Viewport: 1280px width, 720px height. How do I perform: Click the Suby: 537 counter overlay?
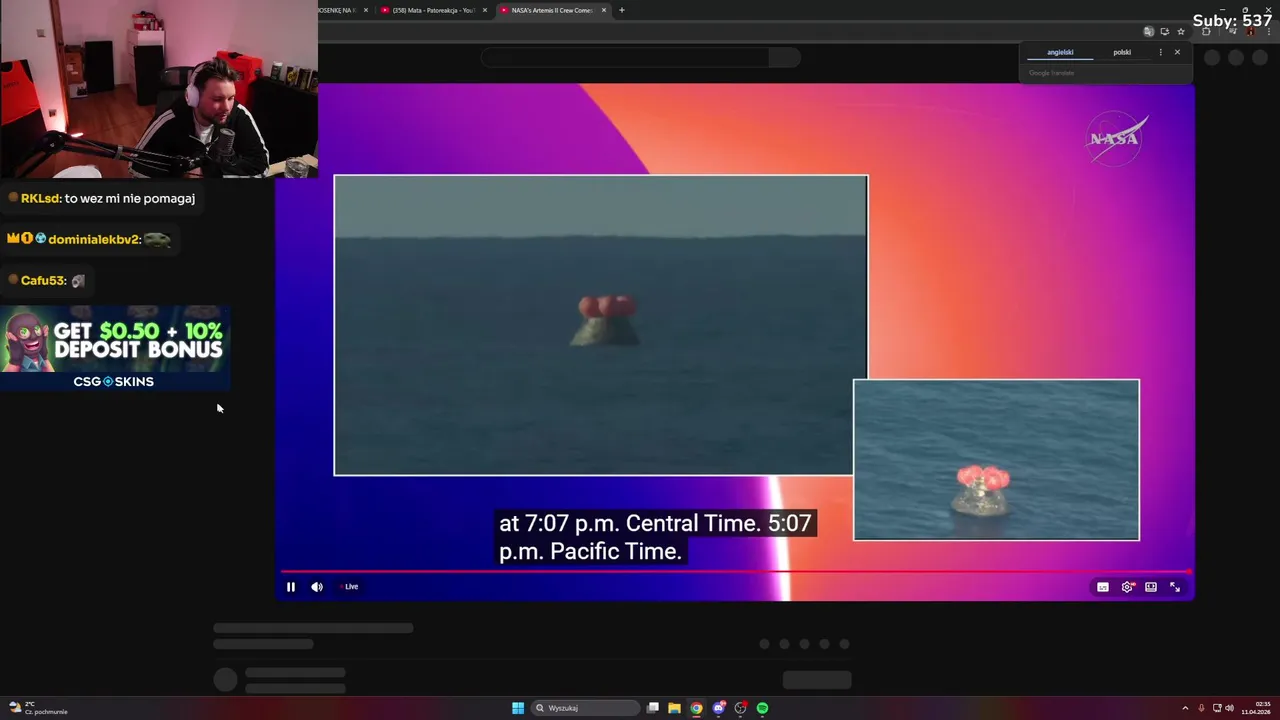1232,21
